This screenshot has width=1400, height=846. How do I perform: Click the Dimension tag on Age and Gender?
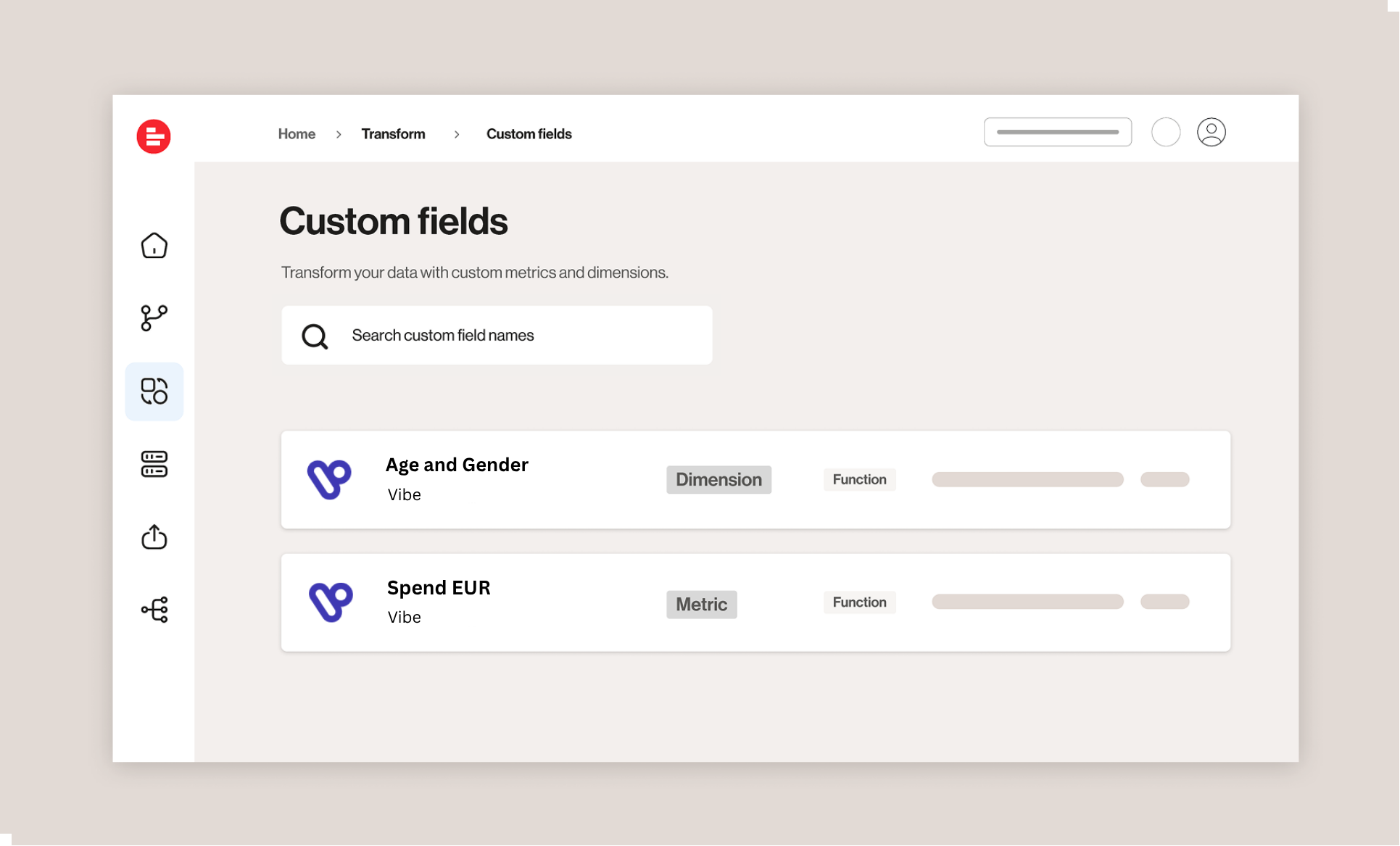pos(718,480)
